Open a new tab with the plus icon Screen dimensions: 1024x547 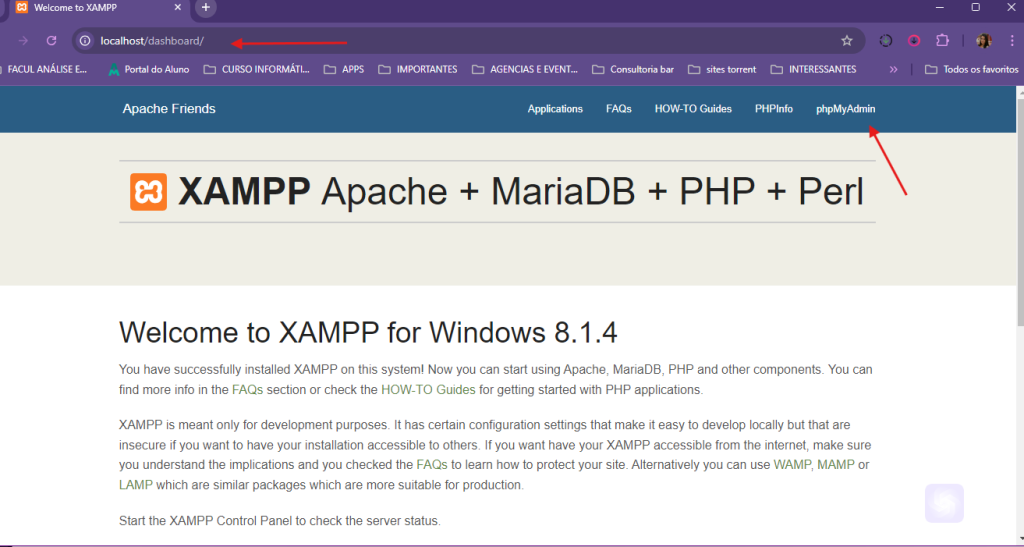[x=206, y=8]
